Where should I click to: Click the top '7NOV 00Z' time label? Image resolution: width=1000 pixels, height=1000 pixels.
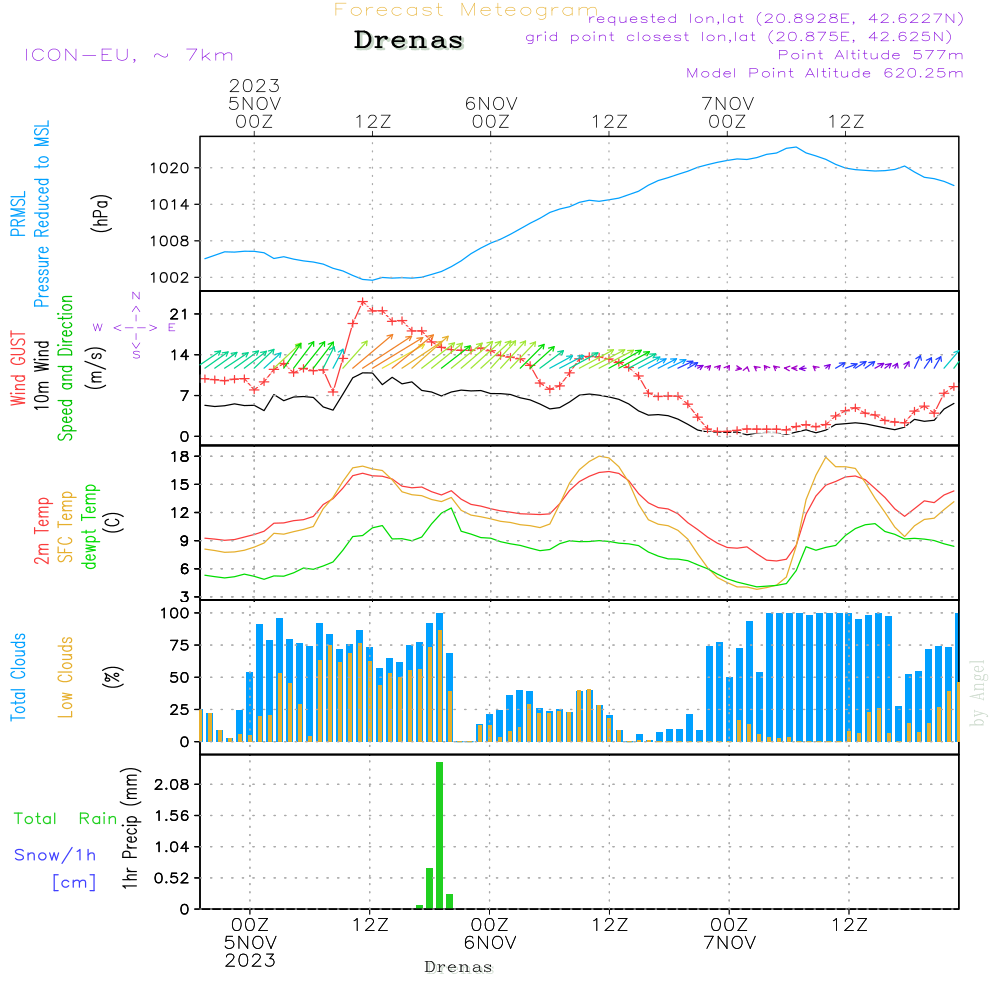pos(727,112)
